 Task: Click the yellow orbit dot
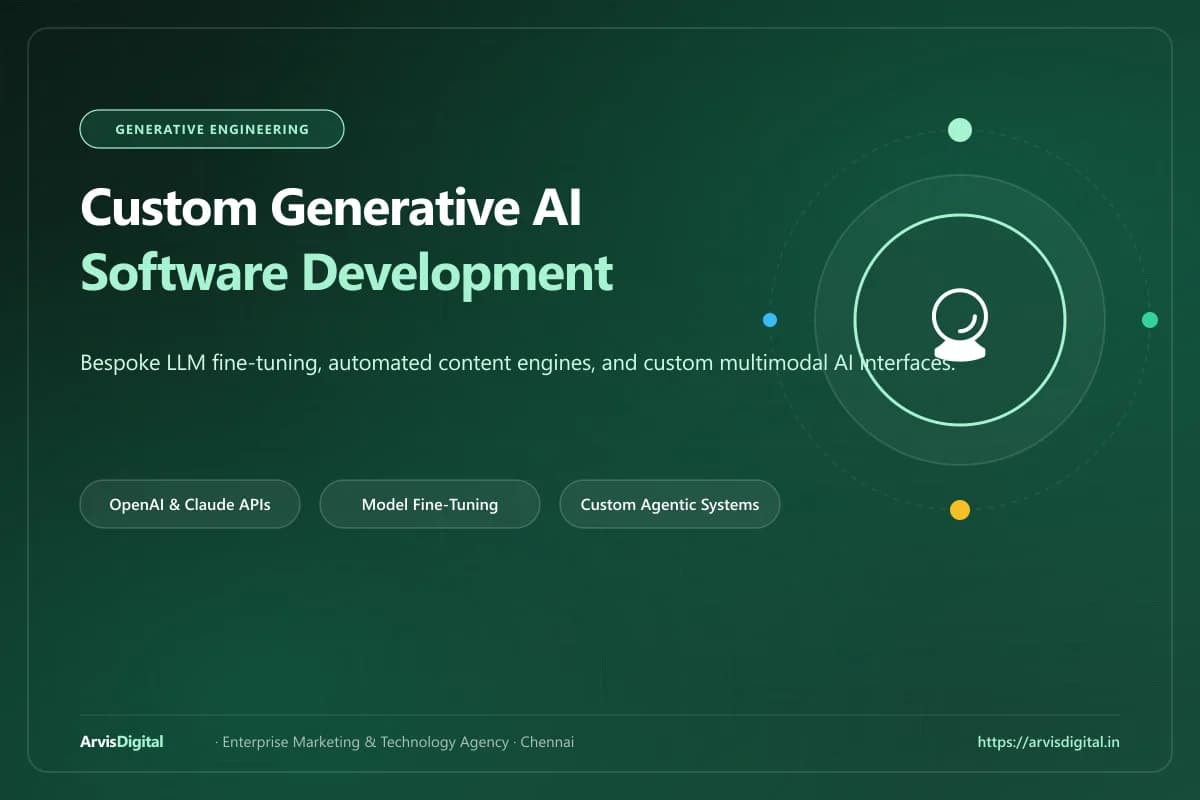[960, 510]
